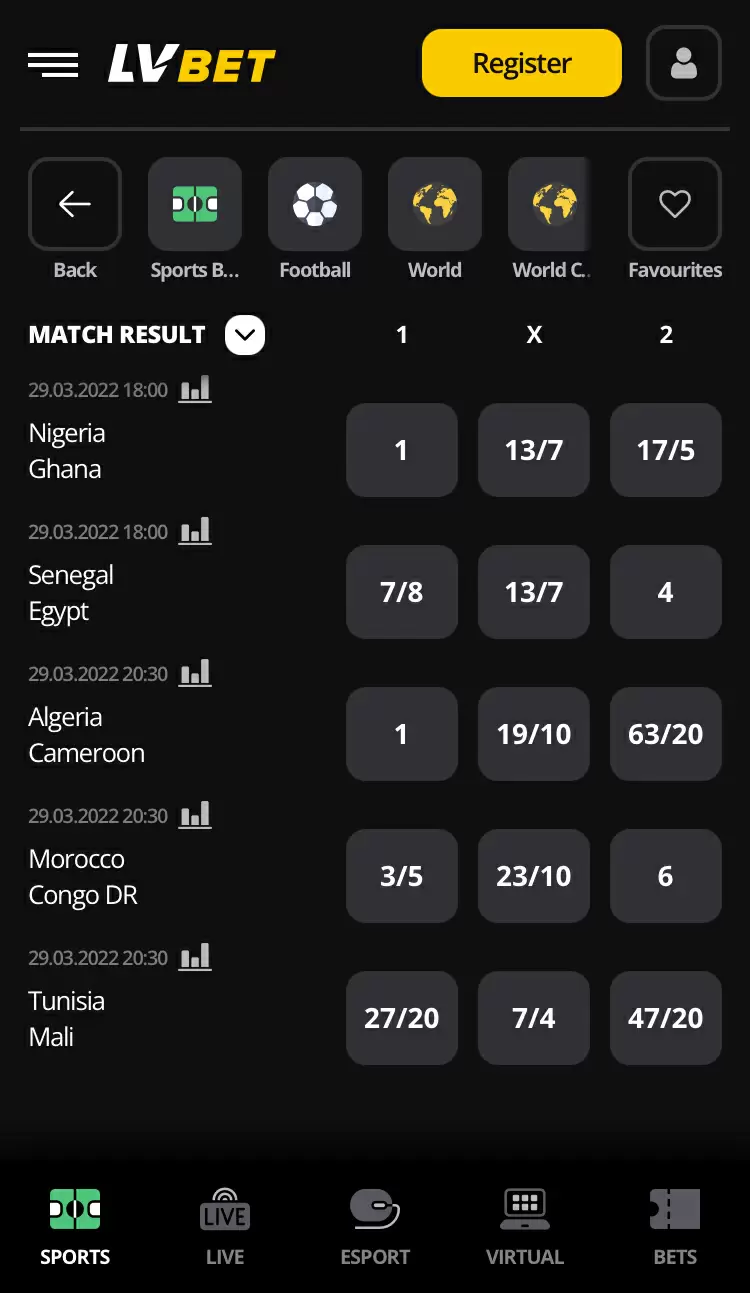Screen dimensions: 750x1293
Task: Select draw odds 19/10 for Algeria–Cameroon
Action: [x=534, y=734]
